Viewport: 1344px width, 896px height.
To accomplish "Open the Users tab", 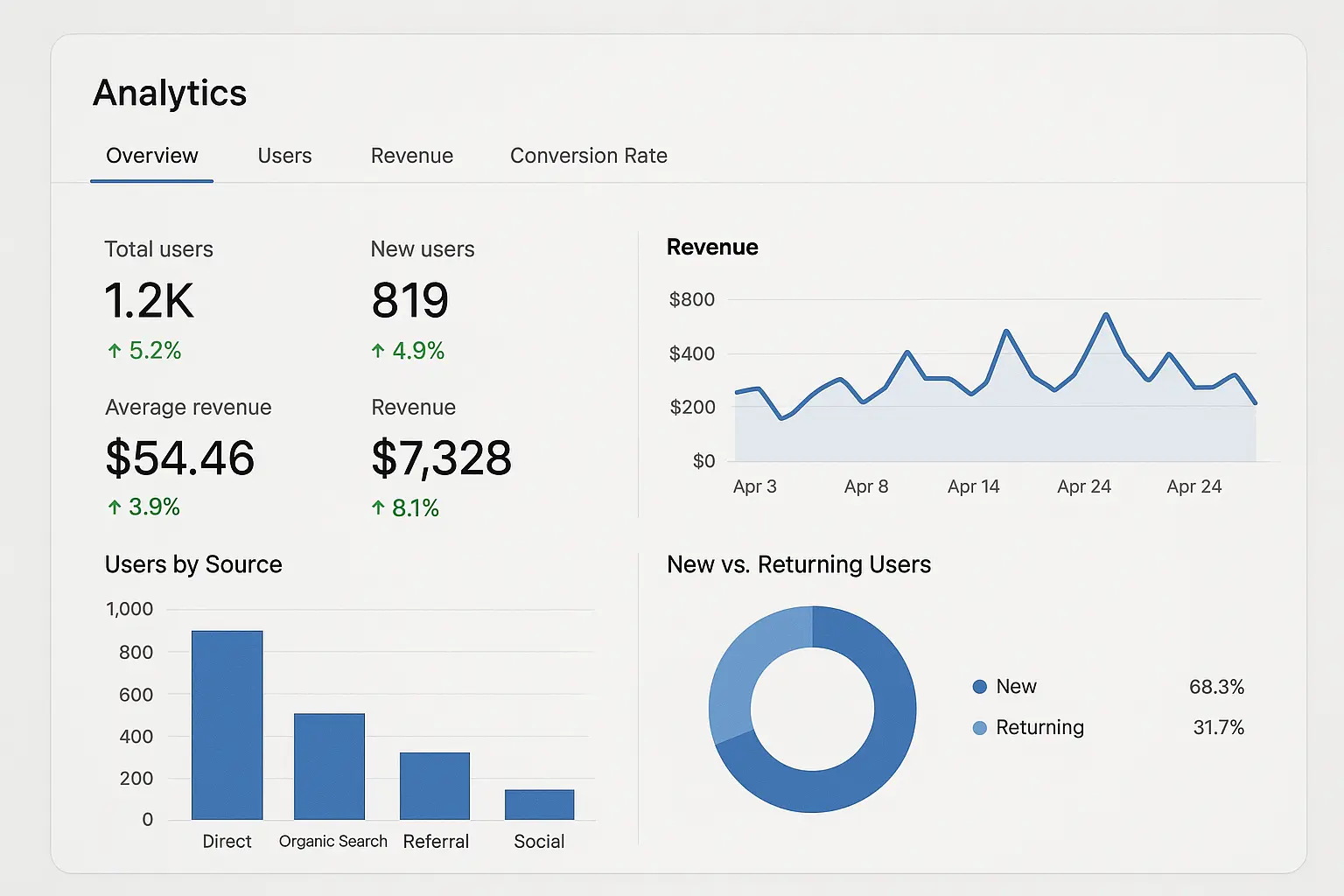I will click(x=284, y=156).
